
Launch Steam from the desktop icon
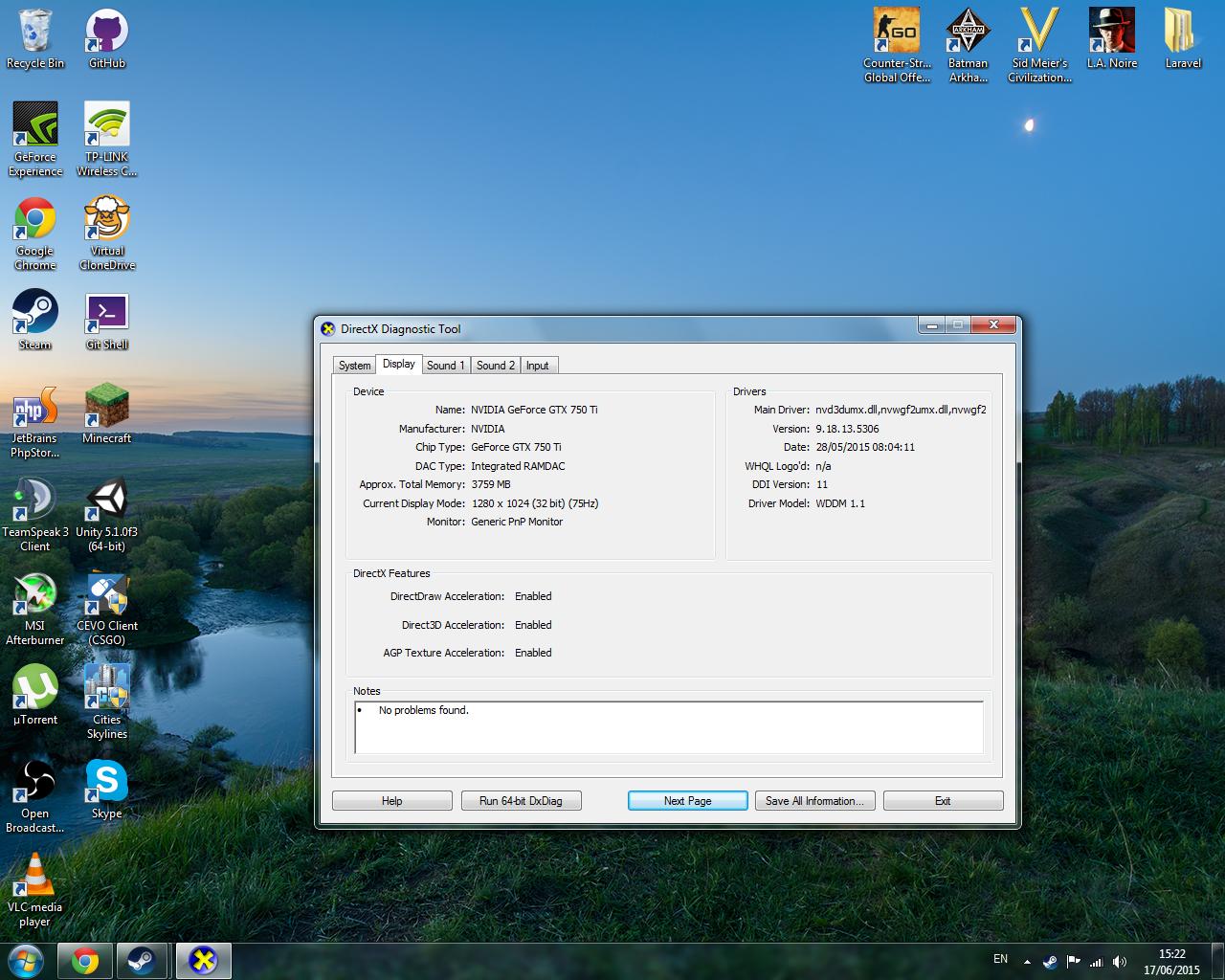(x=35, y=320)
